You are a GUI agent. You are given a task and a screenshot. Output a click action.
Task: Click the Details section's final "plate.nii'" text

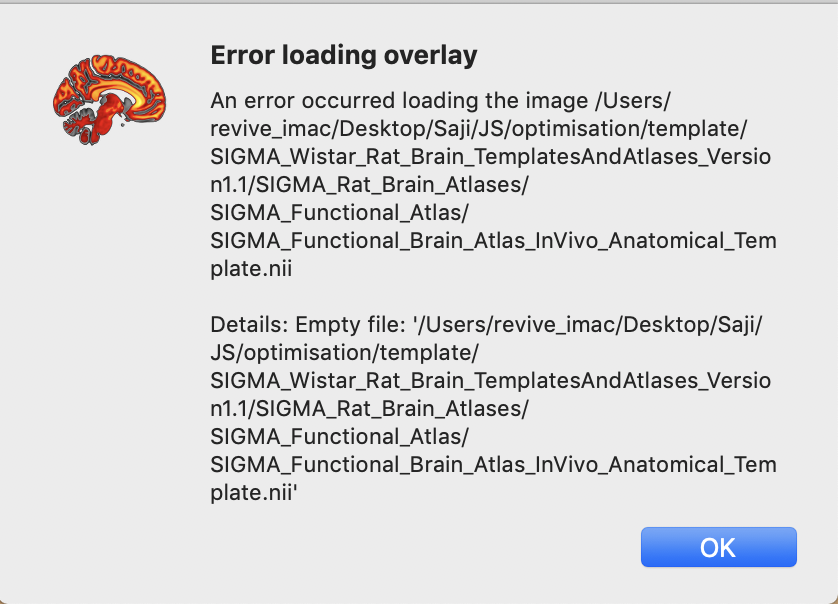(254, 492)
